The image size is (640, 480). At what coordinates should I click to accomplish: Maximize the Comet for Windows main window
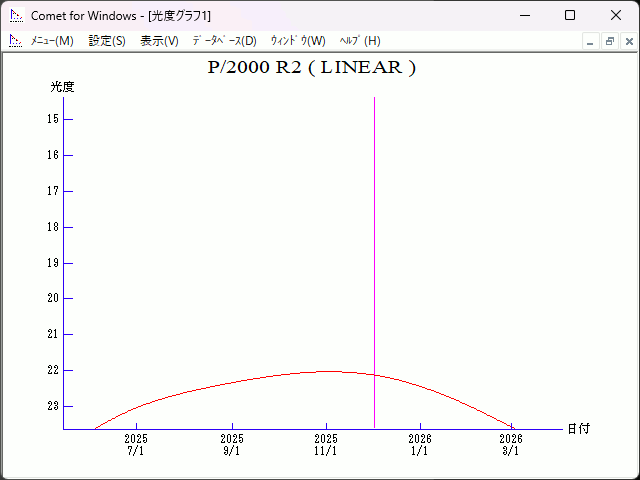(x=570, y=15)
